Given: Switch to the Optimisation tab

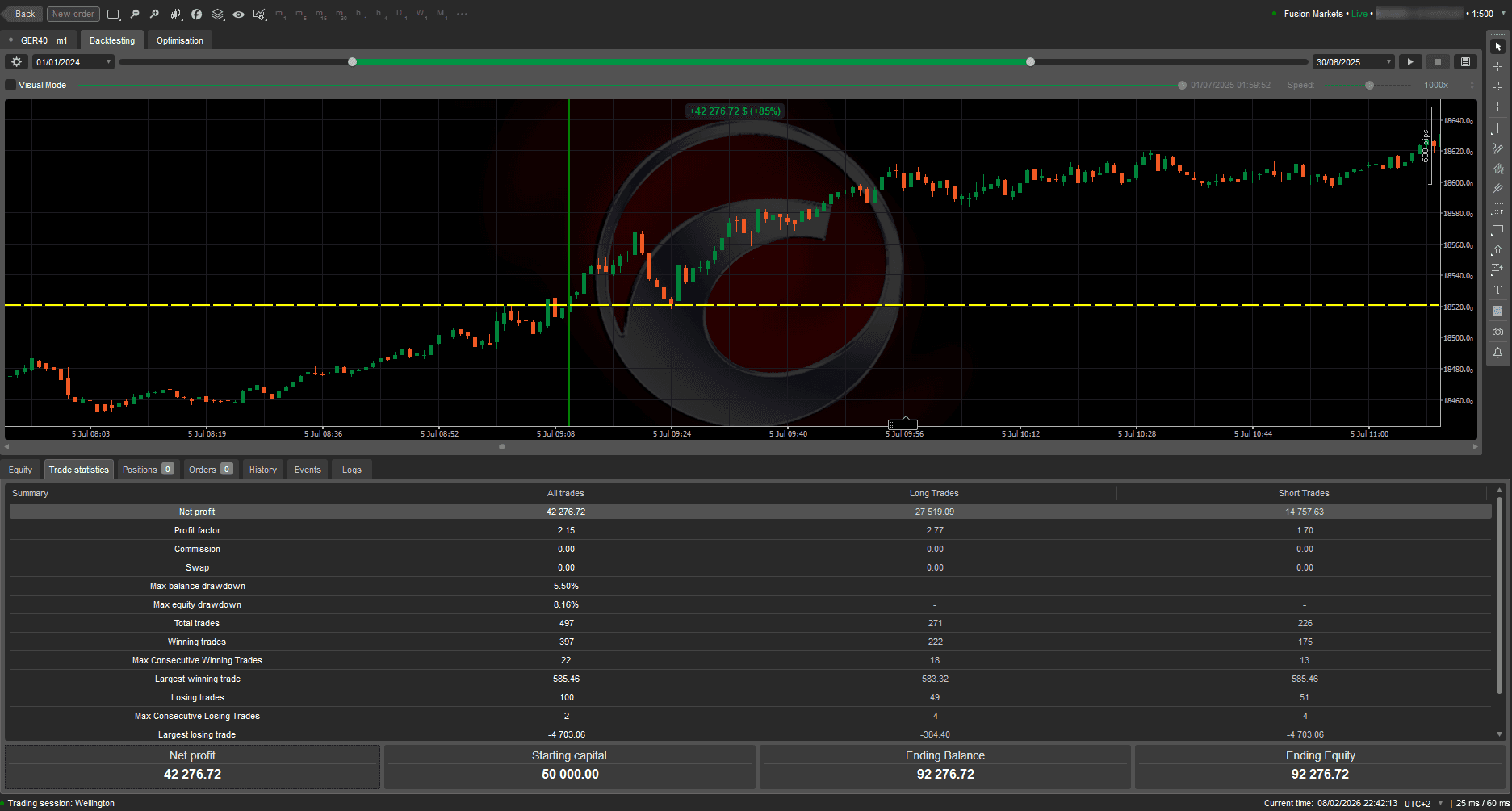Looking at the screenshot, I should [179, 40].
